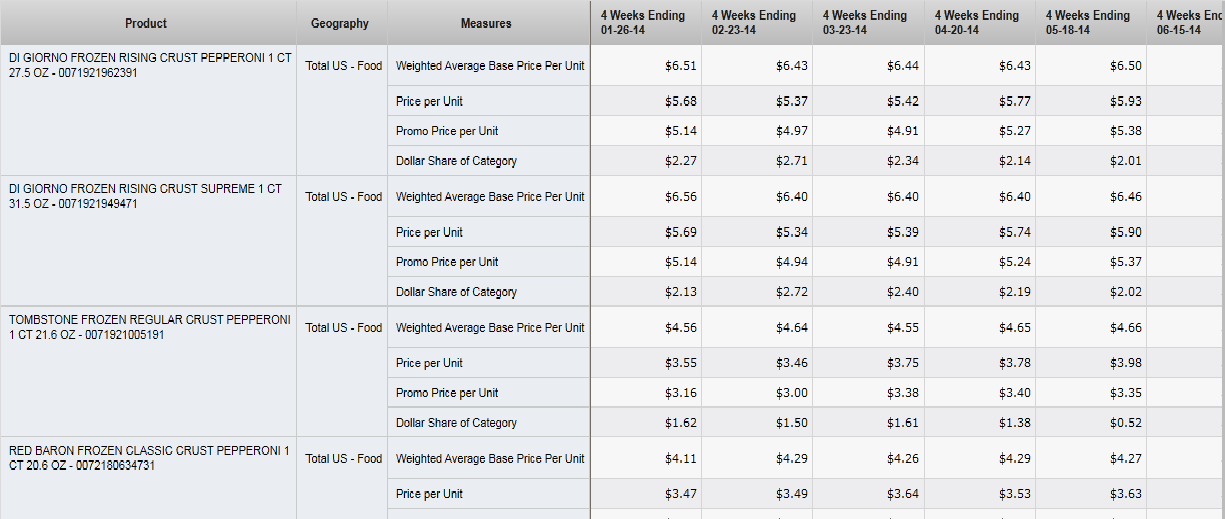Click the $4.11 Red Baron base price cell

[681, 459]
